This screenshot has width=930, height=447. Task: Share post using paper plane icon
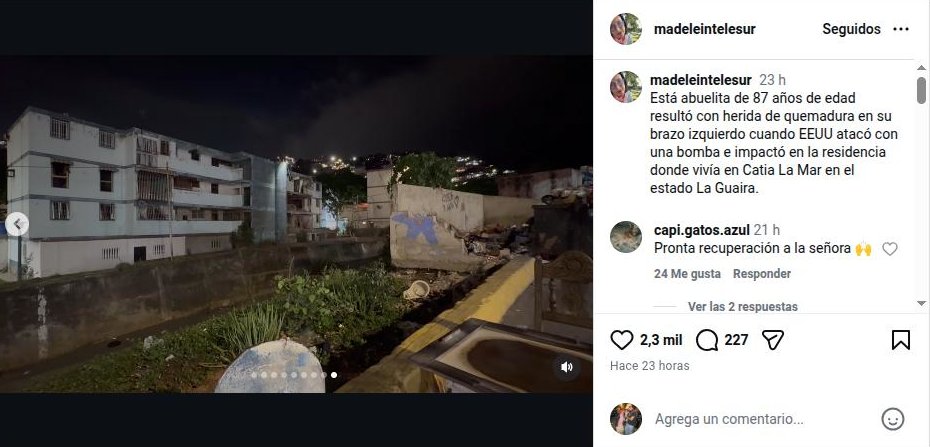click(773, 340)
